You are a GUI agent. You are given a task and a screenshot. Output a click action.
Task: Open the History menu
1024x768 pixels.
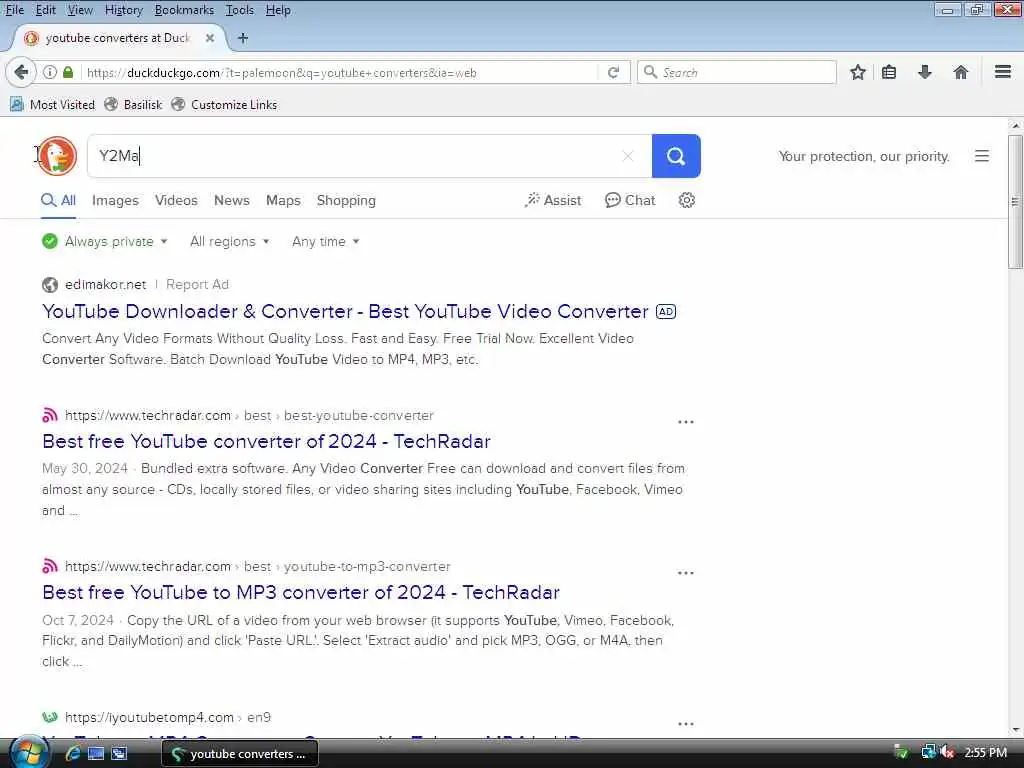point(123,10)
